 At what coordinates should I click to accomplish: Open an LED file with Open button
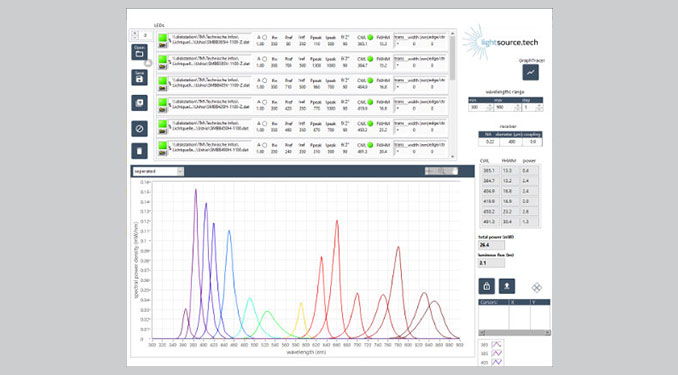coord(139,52)
